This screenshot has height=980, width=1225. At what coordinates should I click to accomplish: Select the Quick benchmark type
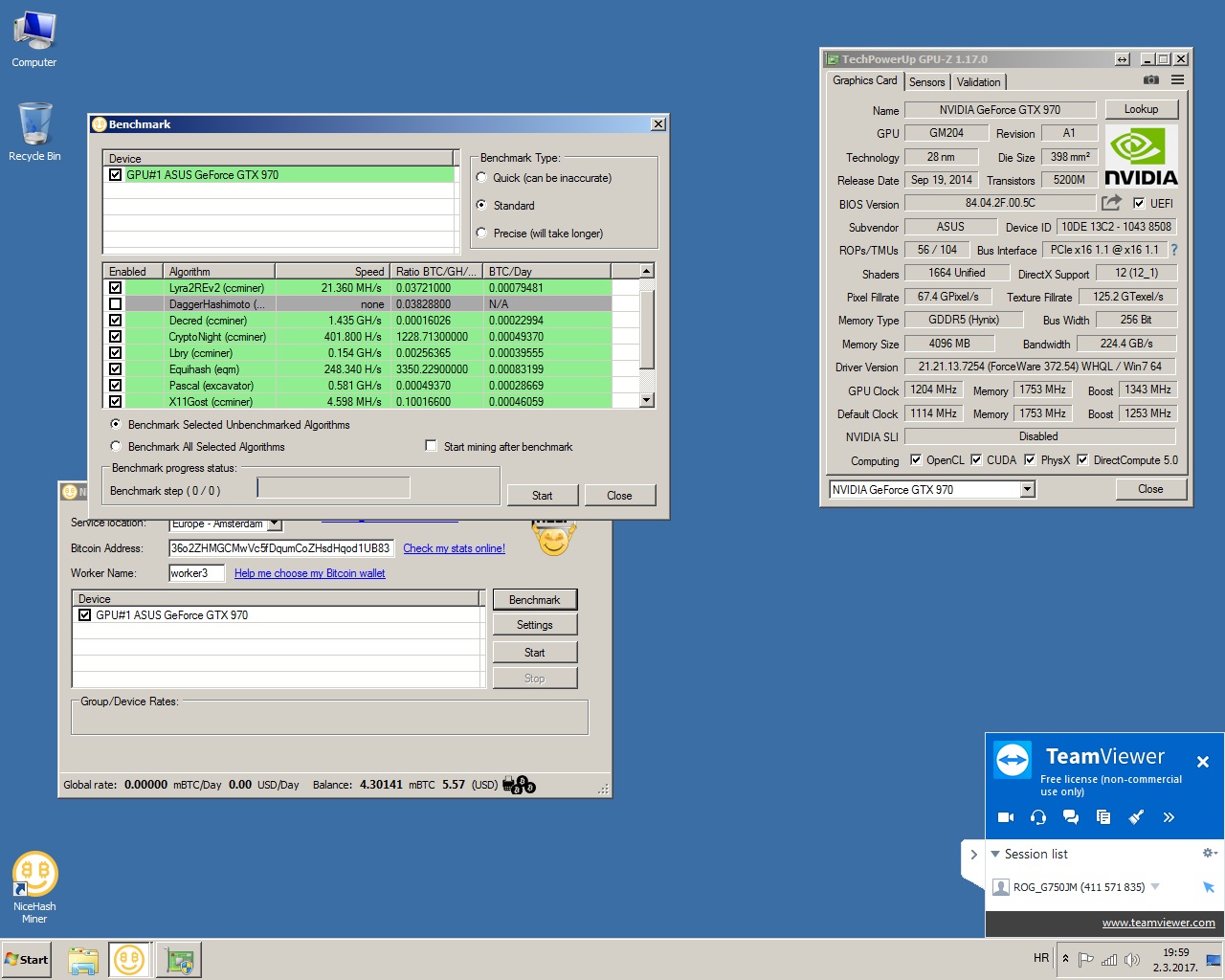(x=482, y=178)
